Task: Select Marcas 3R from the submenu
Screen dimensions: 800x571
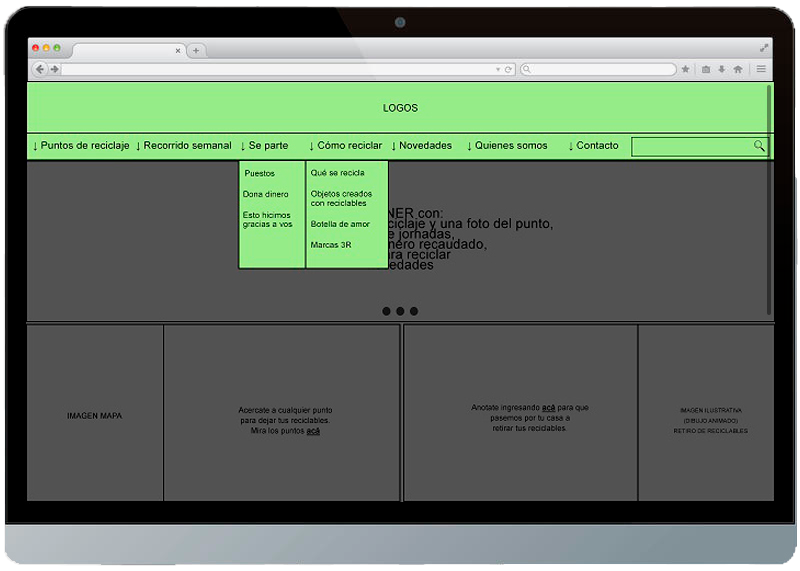Action: tap(331, 245)
